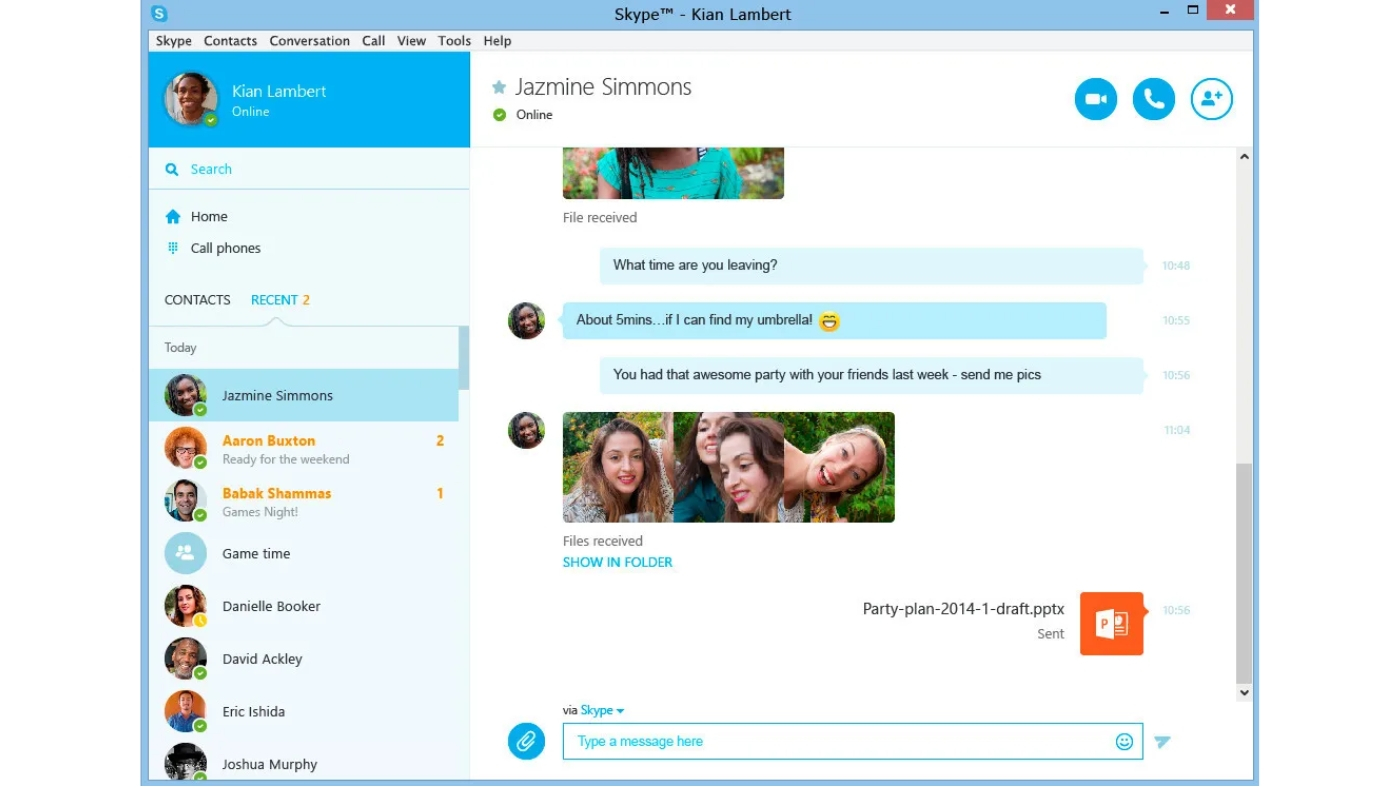Click the chat scrollbar down arrow
The height and width of the screenshot is (788, 1400).
[x=1244, y=692]
